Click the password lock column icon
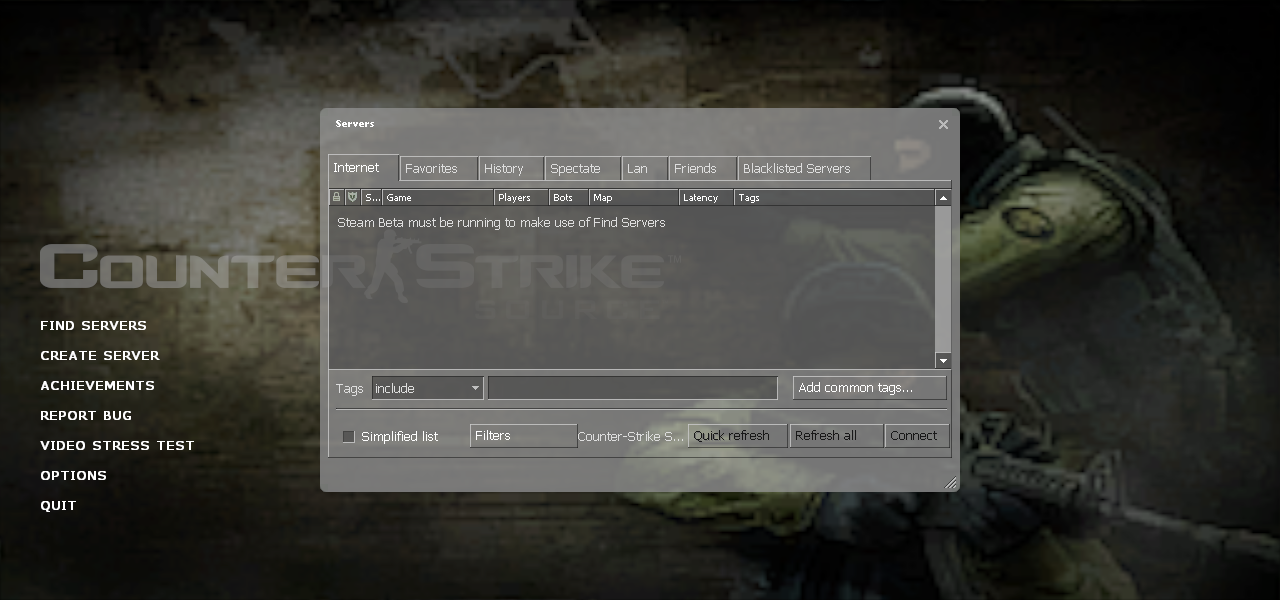Image resolution: width=1280 pixels, height=600 pixels. (337, 197)
